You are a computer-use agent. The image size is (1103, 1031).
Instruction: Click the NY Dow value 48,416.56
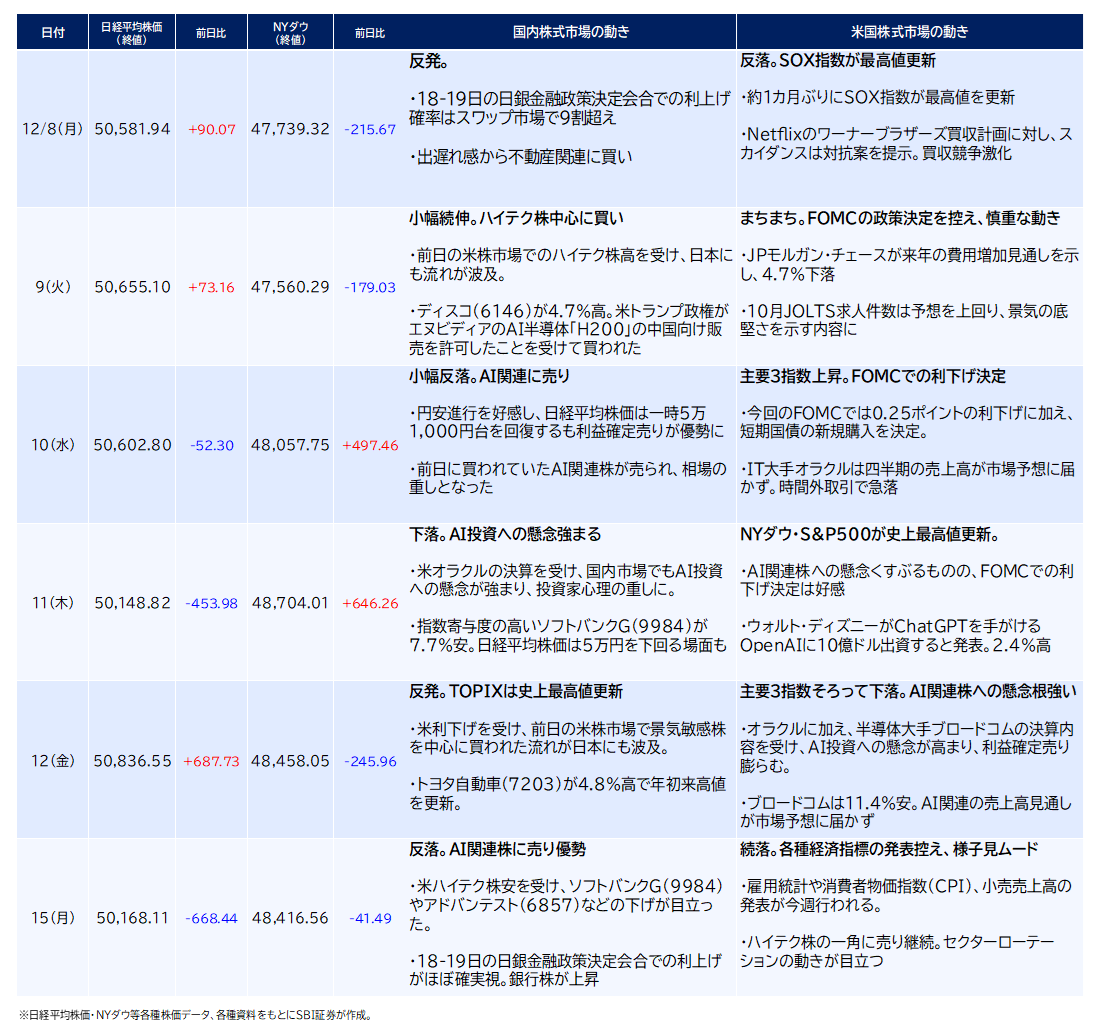pos(290,918)
